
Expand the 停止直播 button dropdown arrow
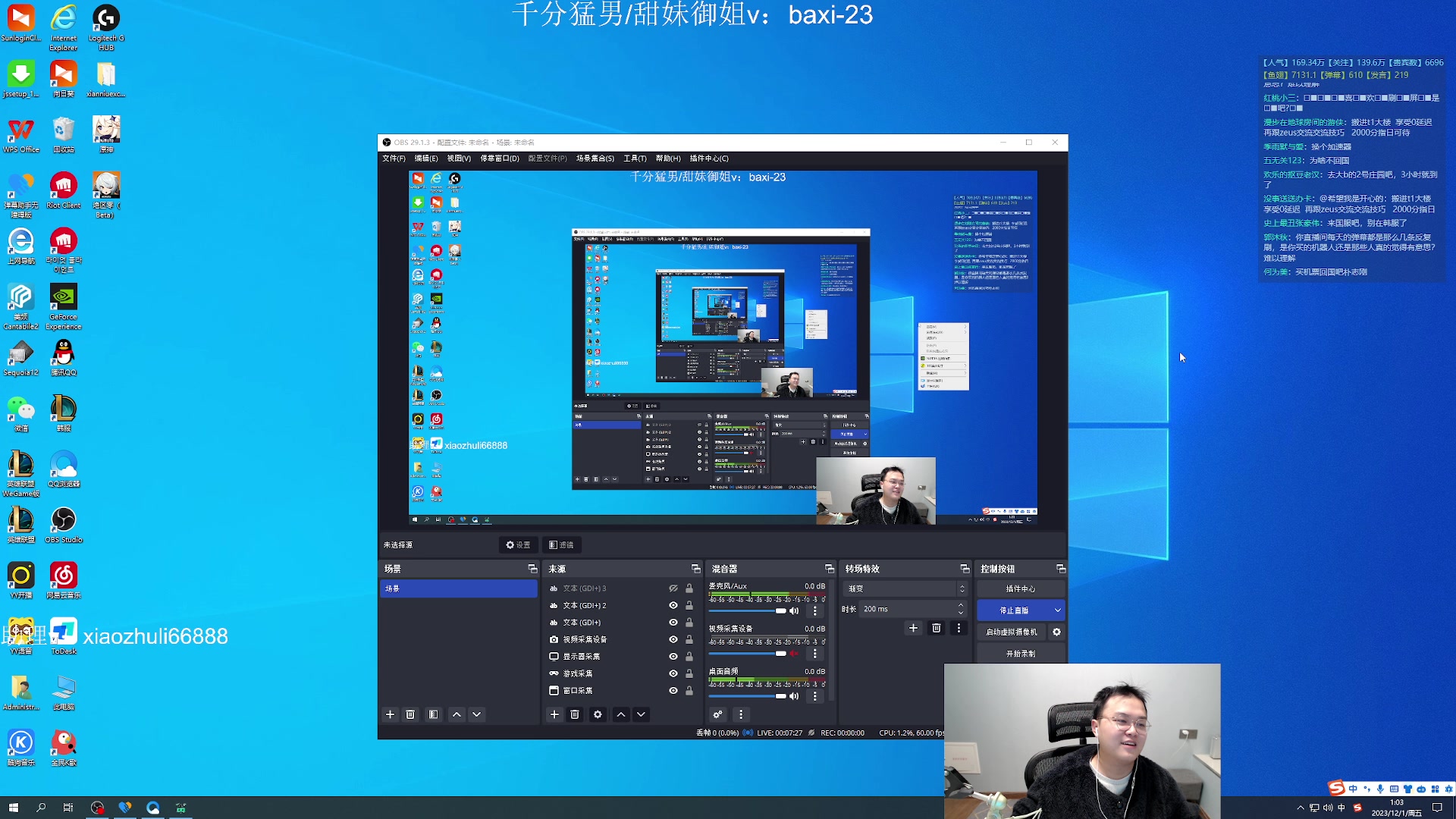click(1058, 610)
